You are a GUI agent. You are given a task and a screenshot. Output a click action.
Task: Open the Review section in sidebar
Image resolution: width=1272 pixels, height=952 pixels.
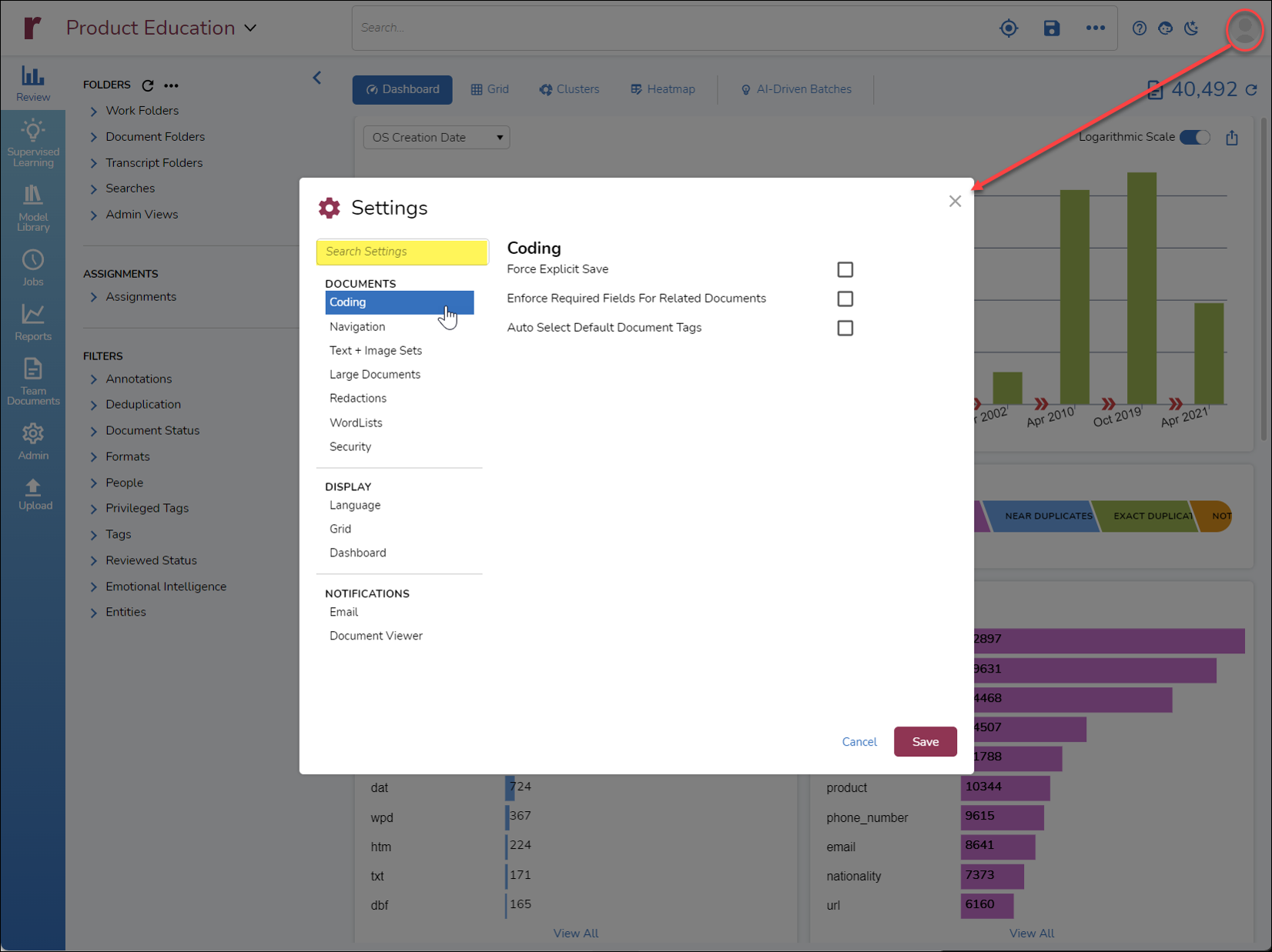click(x=33, y=83)
